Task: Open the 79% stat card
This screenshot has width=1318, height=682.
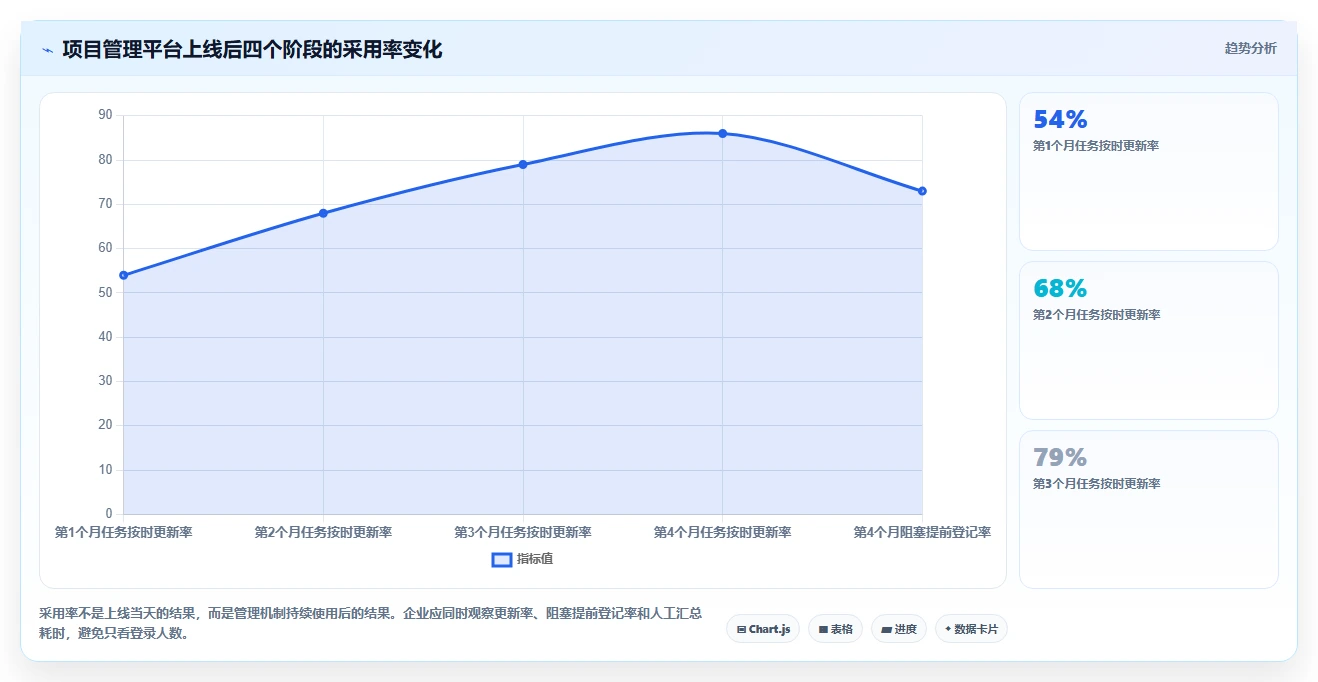Action: [1149, 509]
